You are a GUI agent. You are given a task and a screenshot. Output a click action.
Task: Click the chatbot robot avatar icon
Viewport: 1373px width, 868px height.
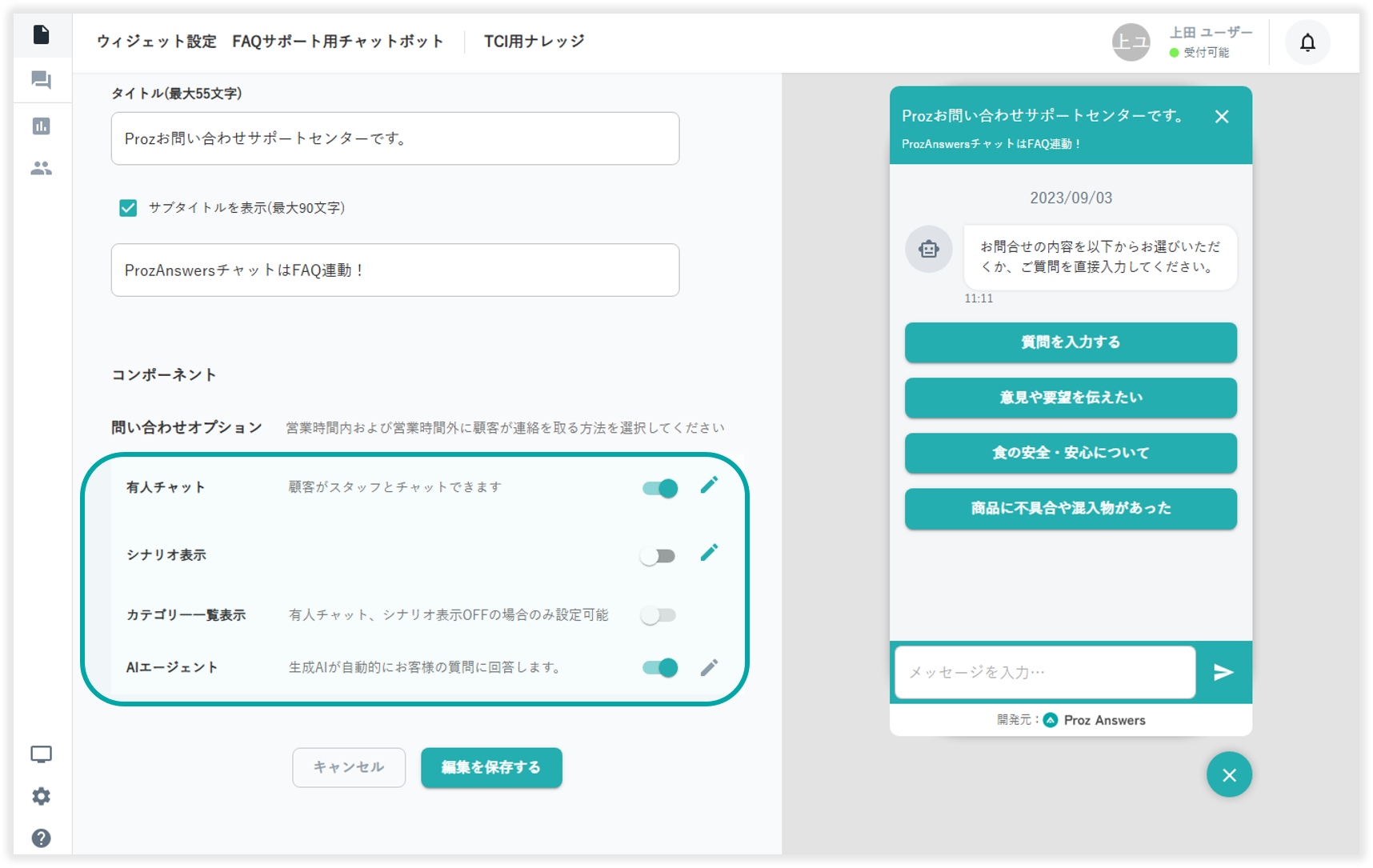(928, 249)
